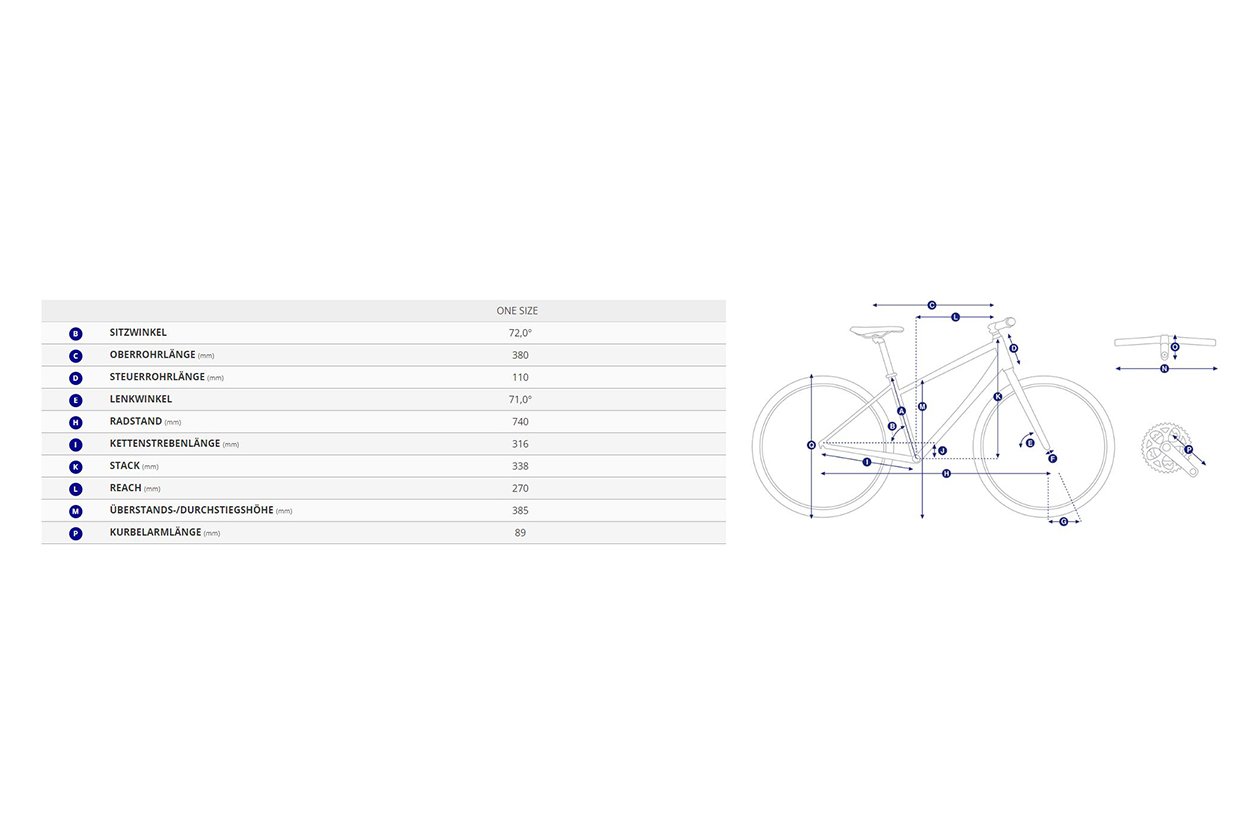Click the ÜBERSTANDS-/DURCHSTIEGSHÖHE row label
Viewport: 1260px width, 840px height.
pos(192,510)
